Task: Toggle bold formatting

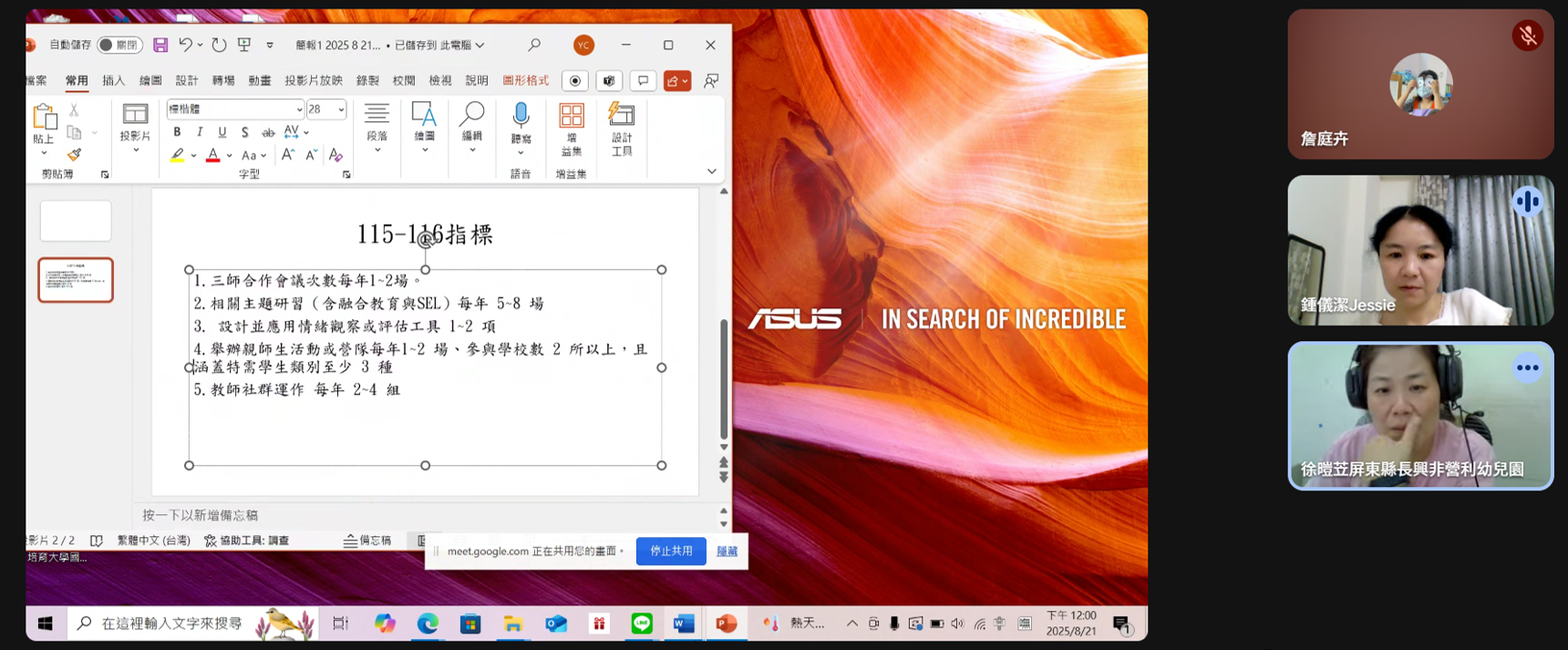Action: 177,132
